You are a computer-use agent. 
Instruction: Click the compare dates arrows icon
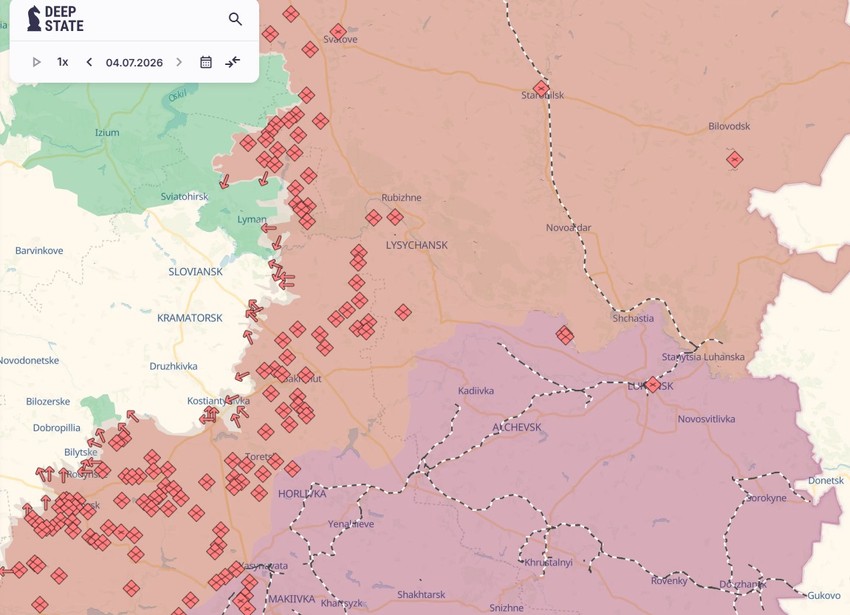click(x=233, y=62)
